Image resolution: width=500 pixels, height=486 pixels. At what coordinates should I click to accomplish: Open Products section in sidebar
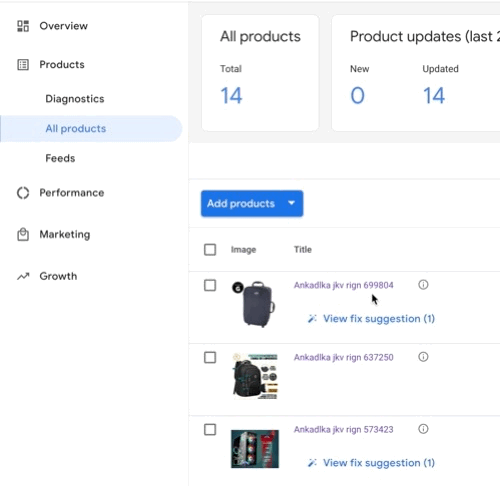click(62, 65)
